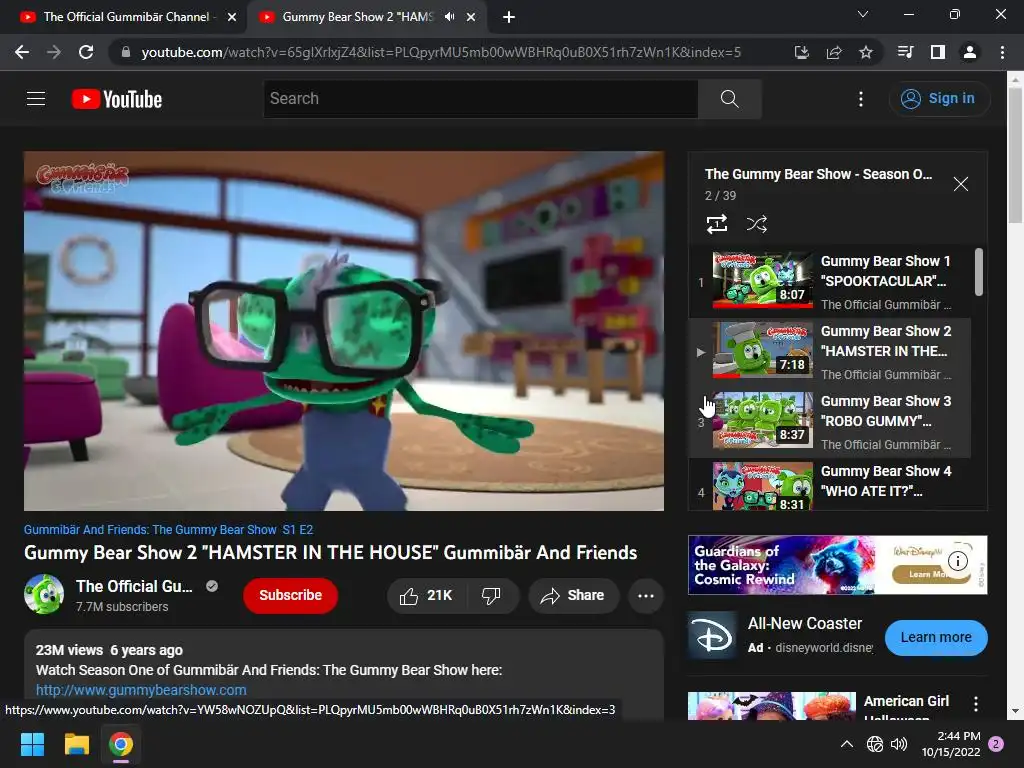Share the video
This screenshot has width=1024, height=768.
573,596
